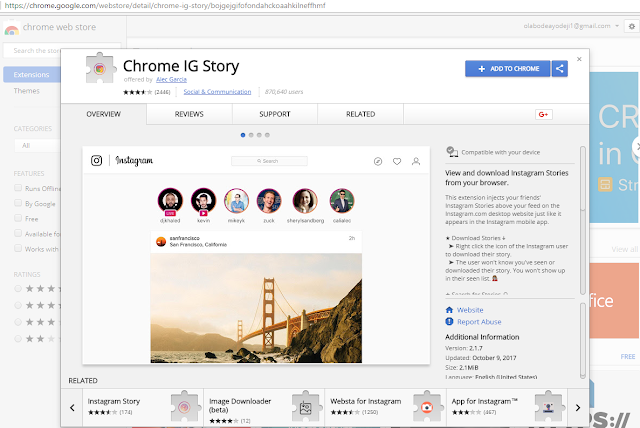The width and height of the screenshot is (640, 428).
Task: Toggle the Available for checkbox
Action: (18, 233)
